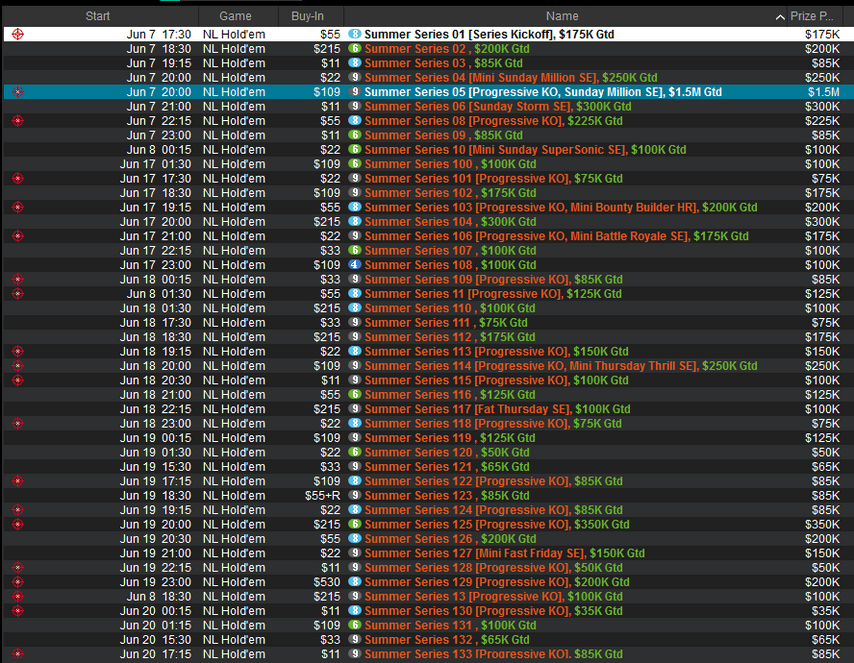Toggle the ascending sort arrow in Name header
The image size is (854, 663).
[x=780, y=17]
